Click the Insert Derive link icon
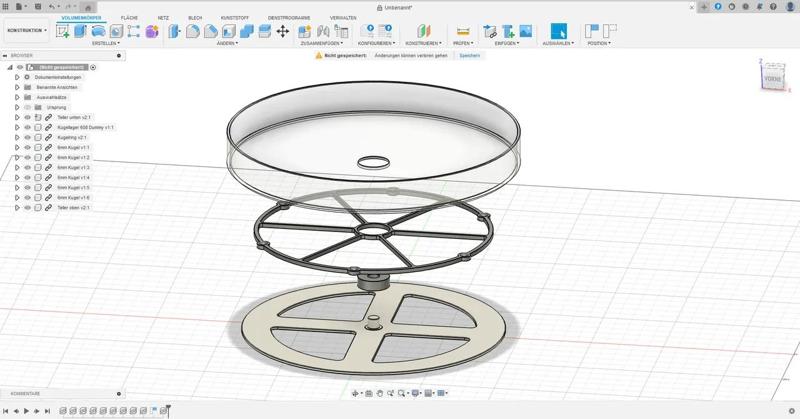 tap(490, 31)
